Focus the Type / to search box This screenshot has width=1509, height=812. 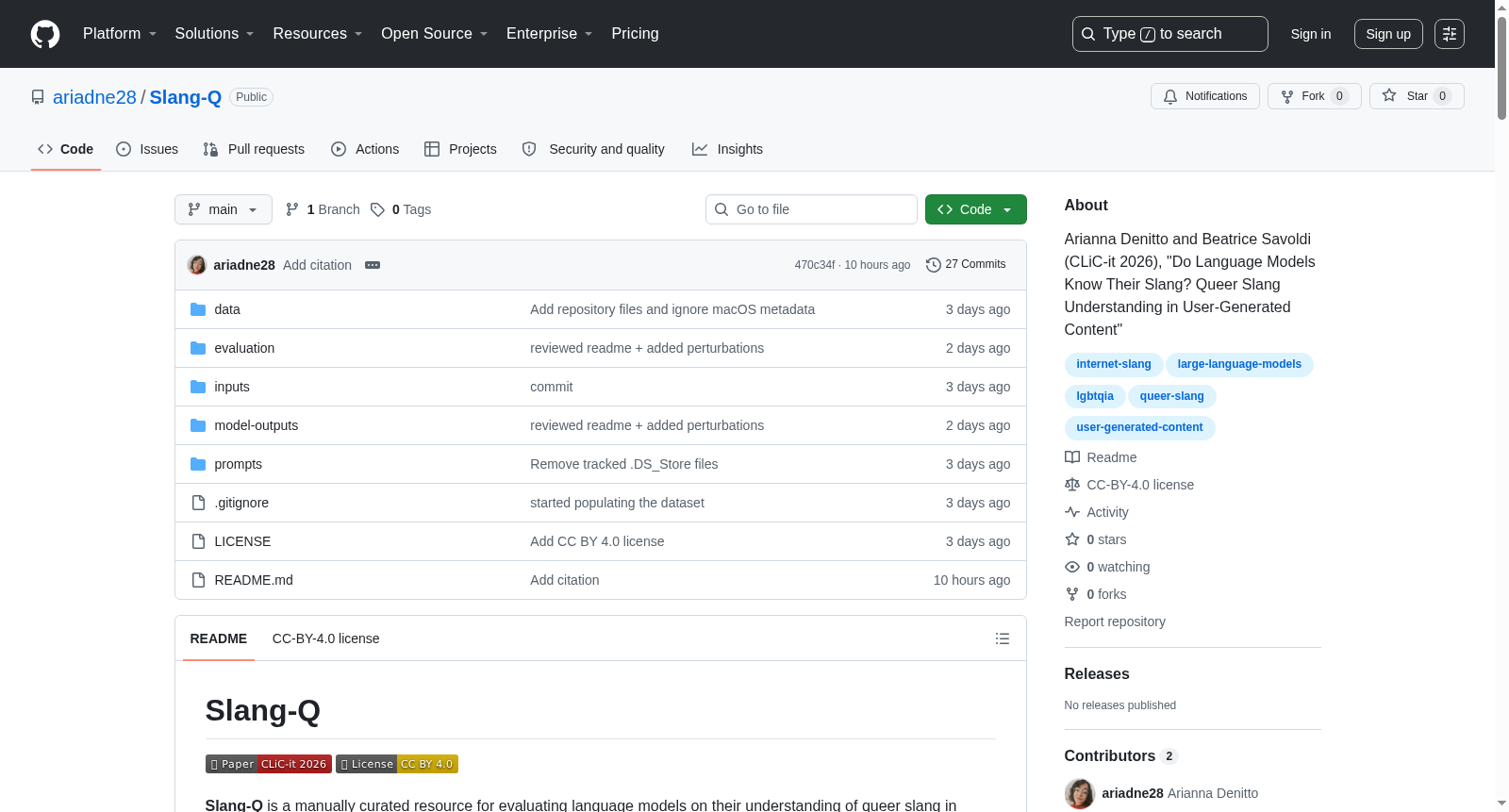[x=1170, y=34]
